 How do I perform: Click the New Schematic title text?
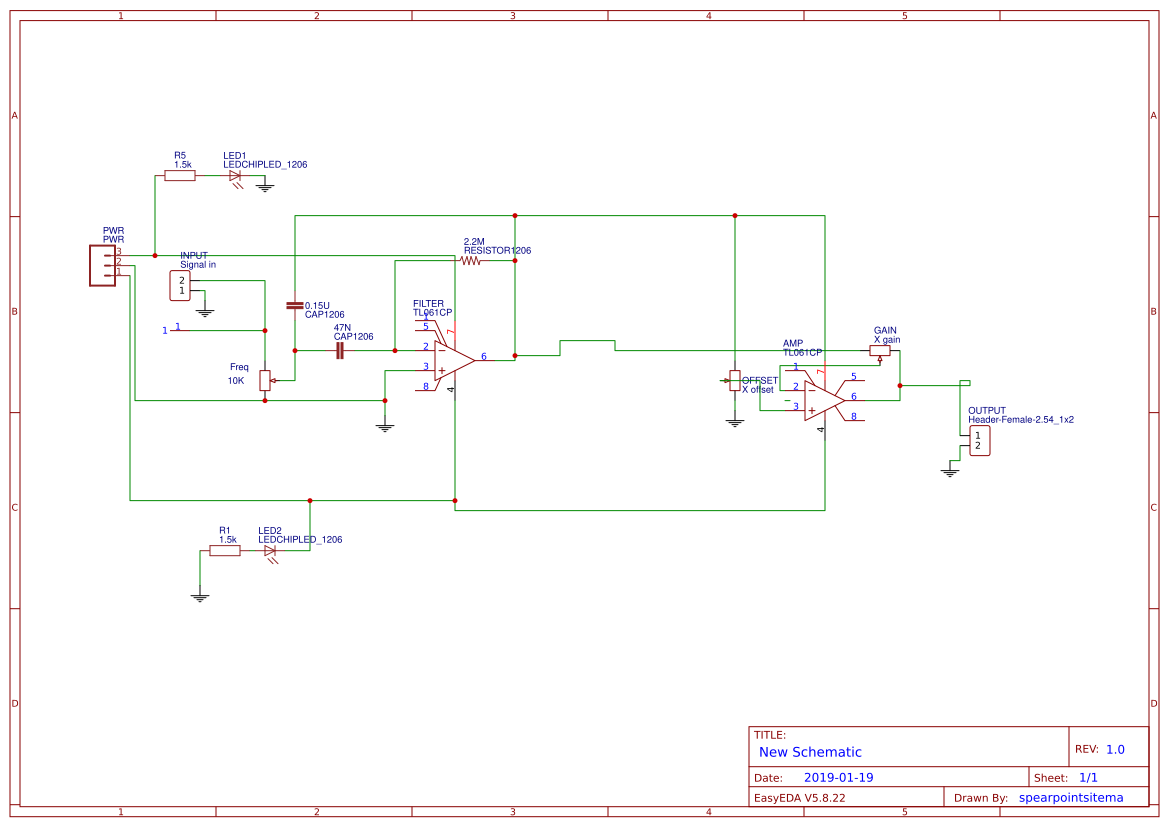coord(808,751)
